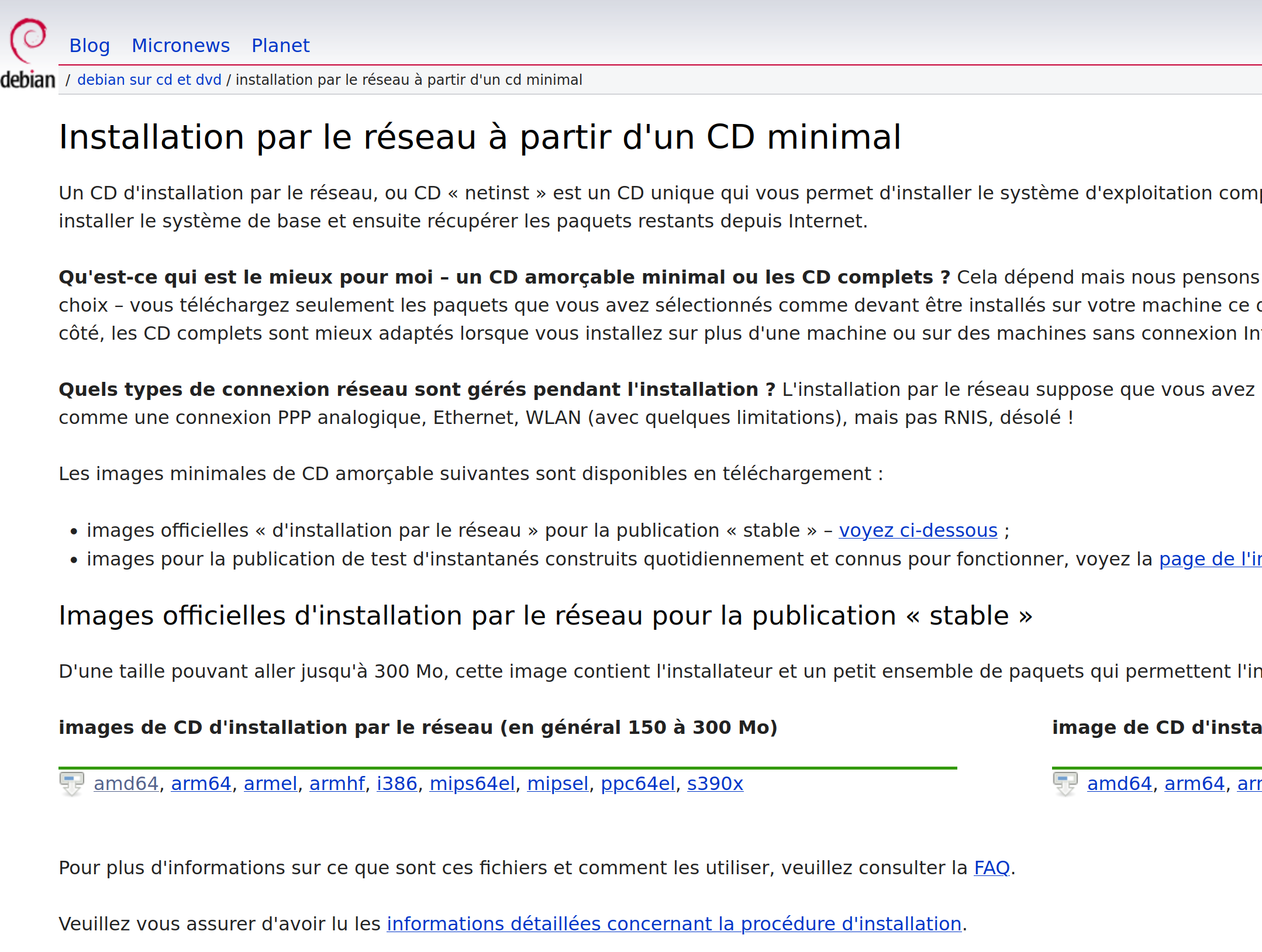Select the mipsel image link

pyautogui.click(x=557, y=784)
